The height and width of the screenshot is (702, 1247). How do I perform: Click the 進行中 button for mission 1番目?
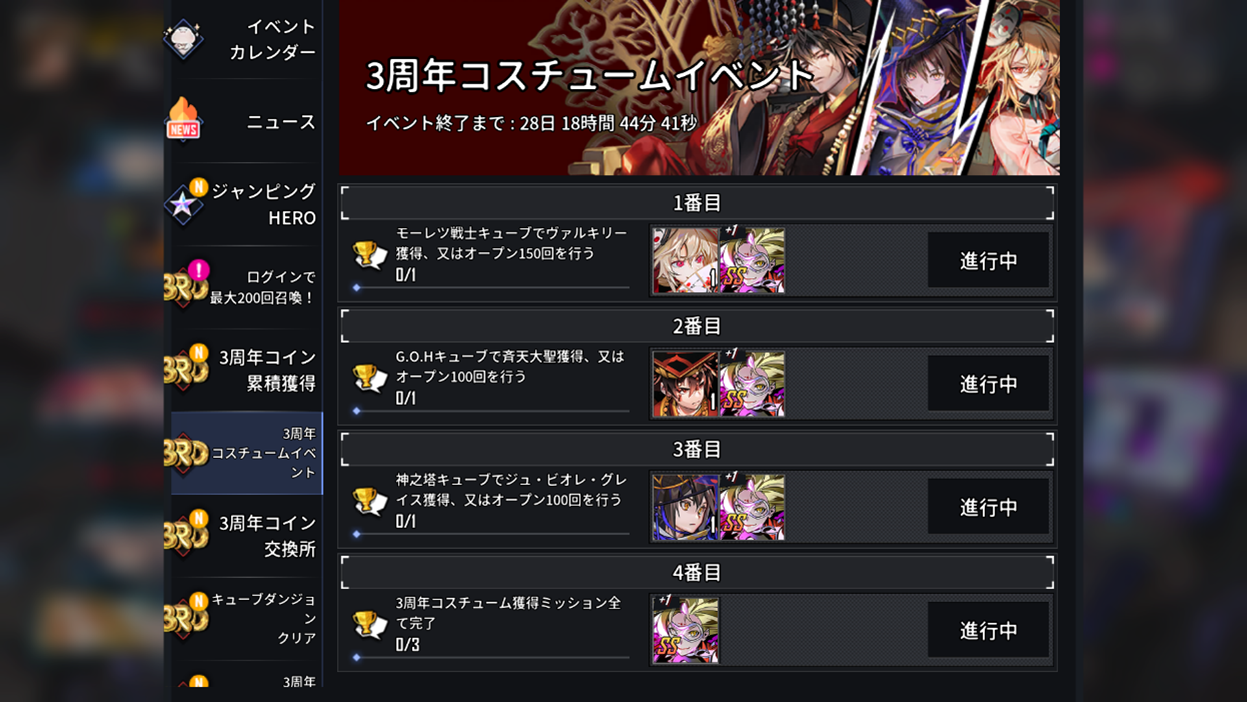(x=988, y=260)
